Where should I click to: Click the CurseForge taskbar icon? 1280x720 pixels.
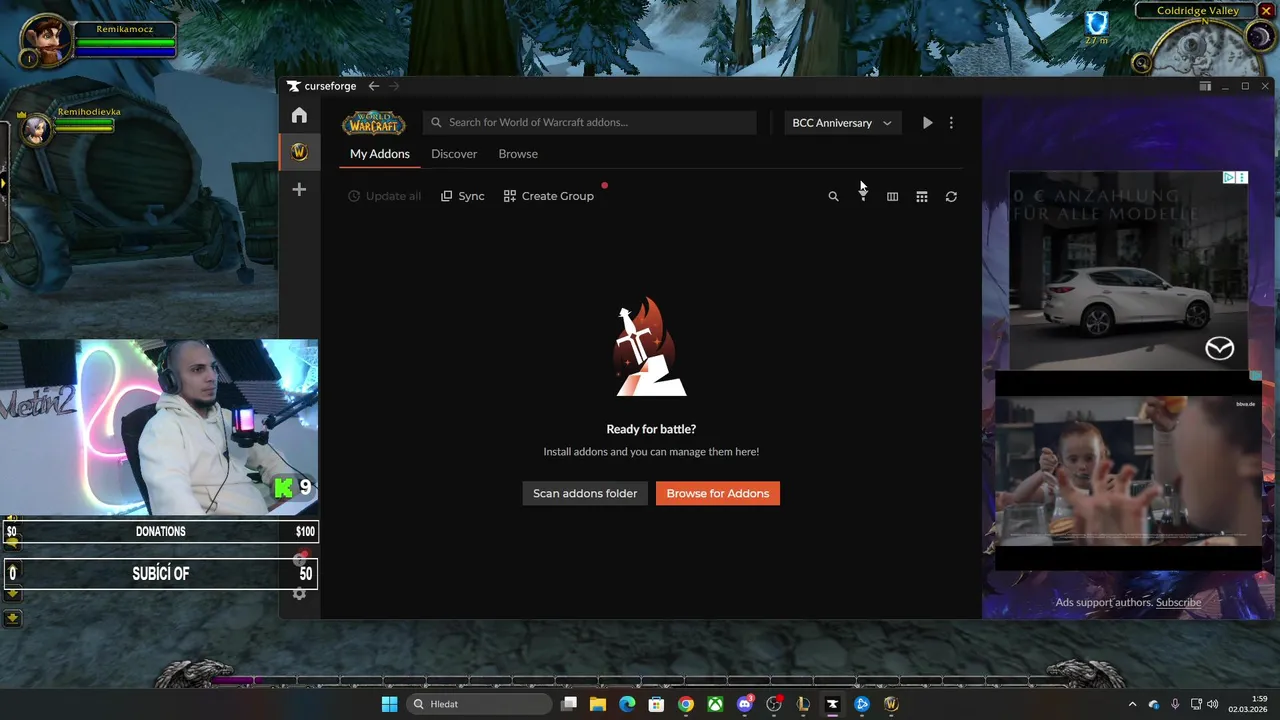(x=832, y=704)
